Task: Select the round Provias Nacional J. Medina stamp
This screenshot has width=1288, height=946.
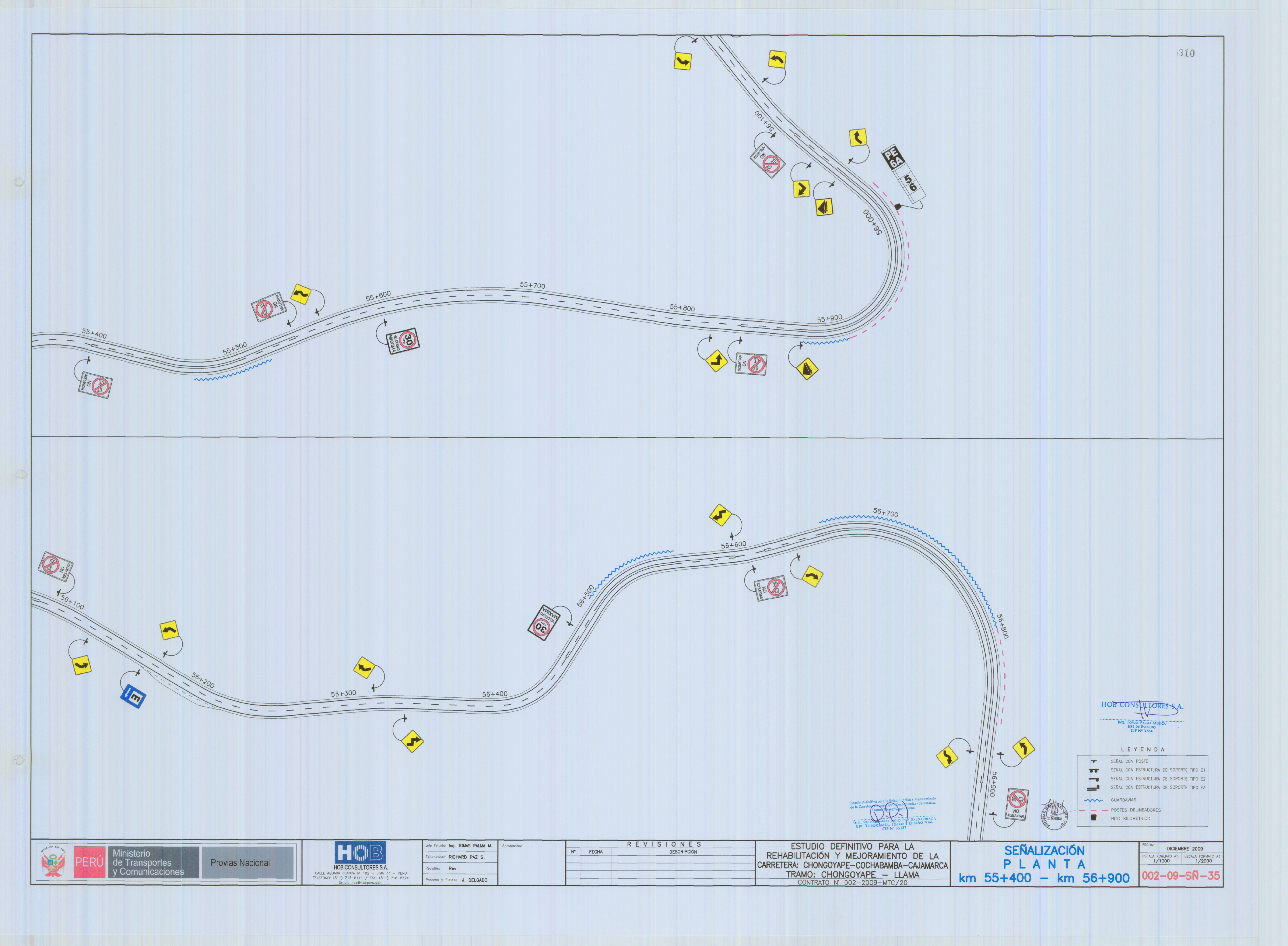Action: [1054, 815]
